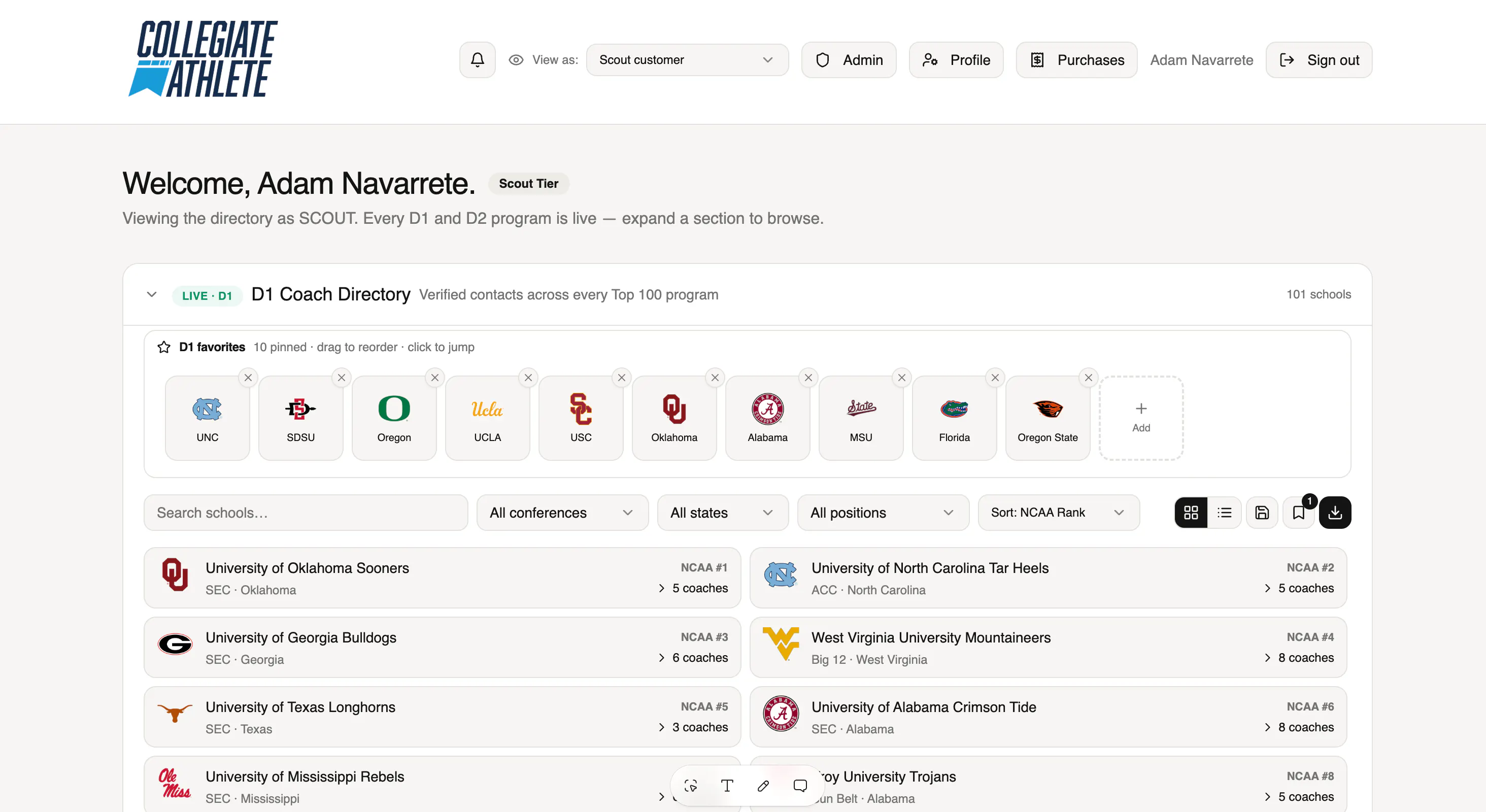Switch to grid view
Image resolution: width=1486 pixels, height=812 pixels.
pos(1191,513)
